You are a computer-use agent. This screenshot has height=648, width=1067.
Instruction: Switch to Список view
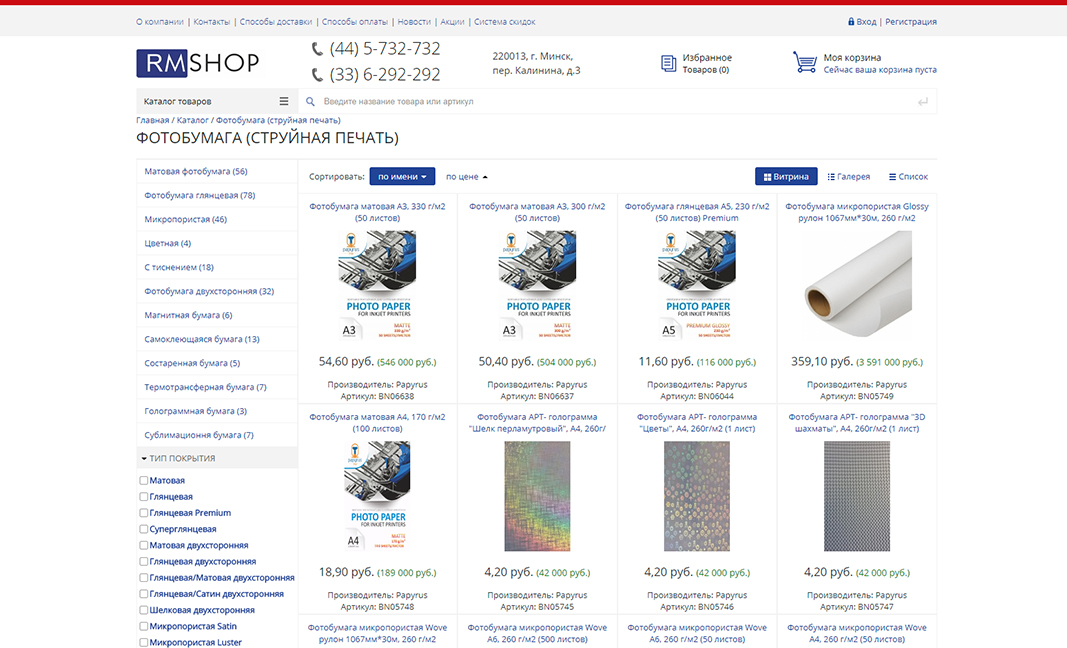[908, 177]
